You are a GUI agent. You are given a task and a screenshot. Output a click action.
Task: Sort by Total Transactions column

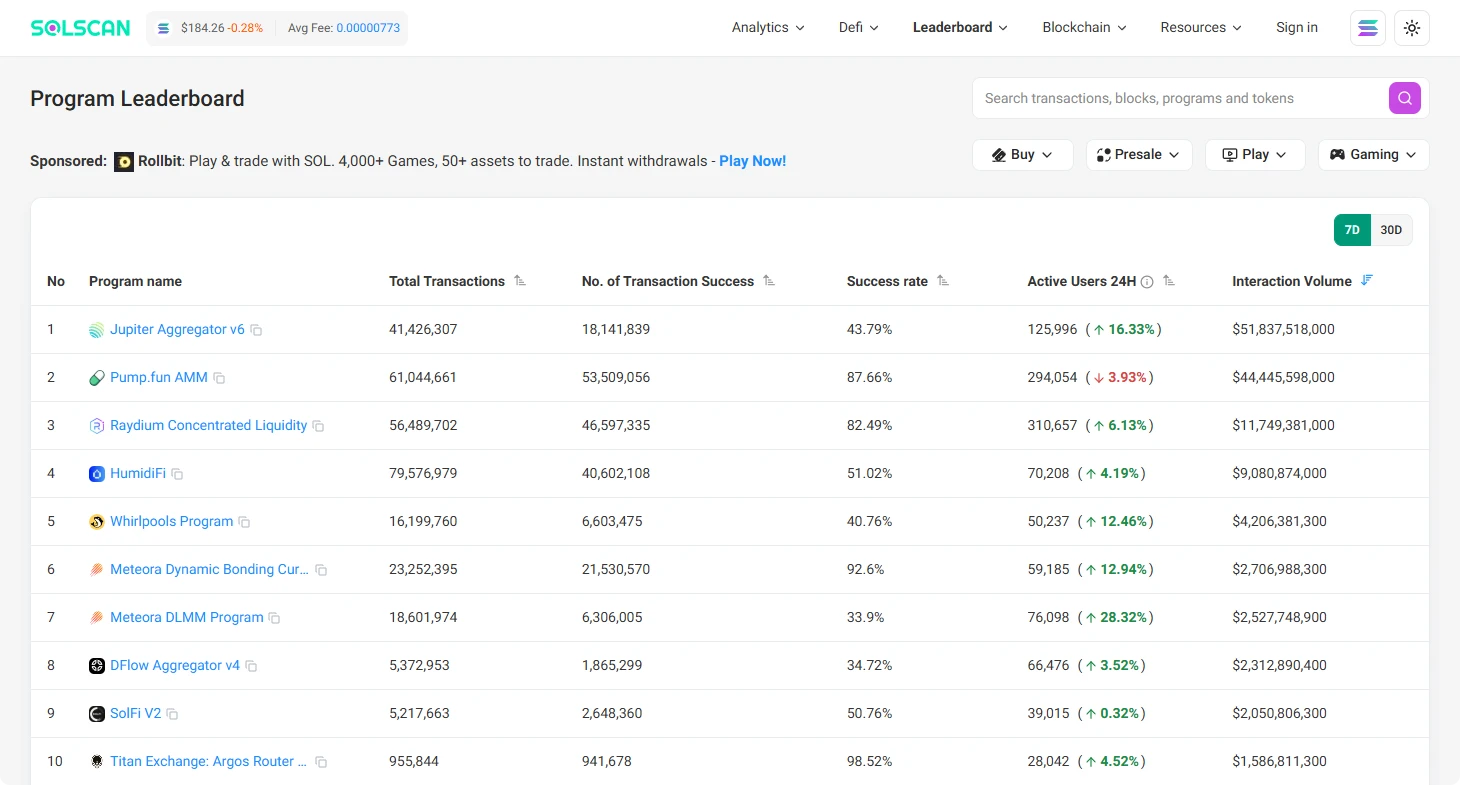click(520, 281)
